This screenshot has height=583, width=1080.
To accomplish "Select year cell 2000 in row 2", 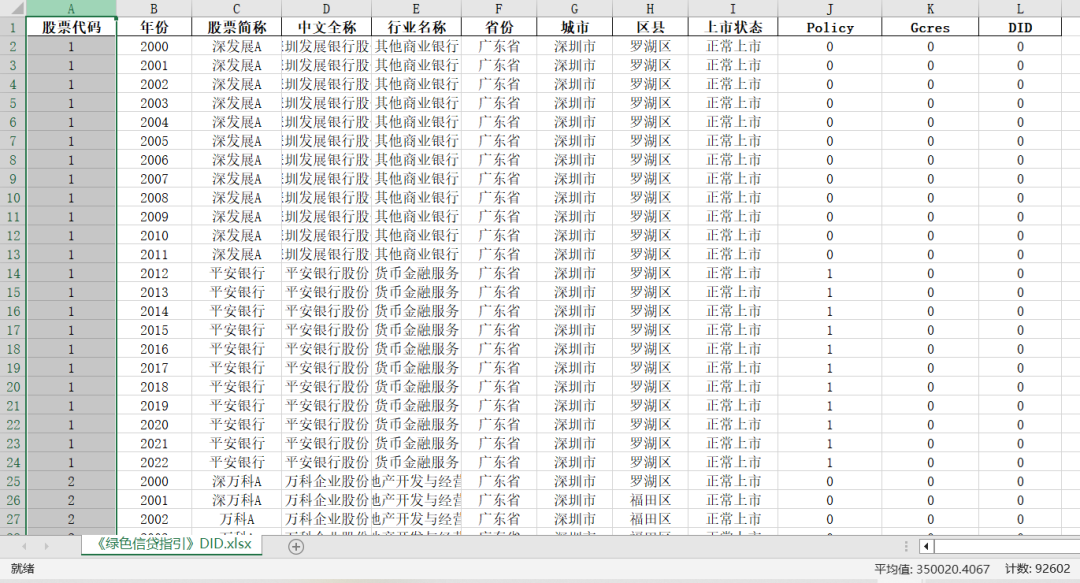I will pos(154,46).
